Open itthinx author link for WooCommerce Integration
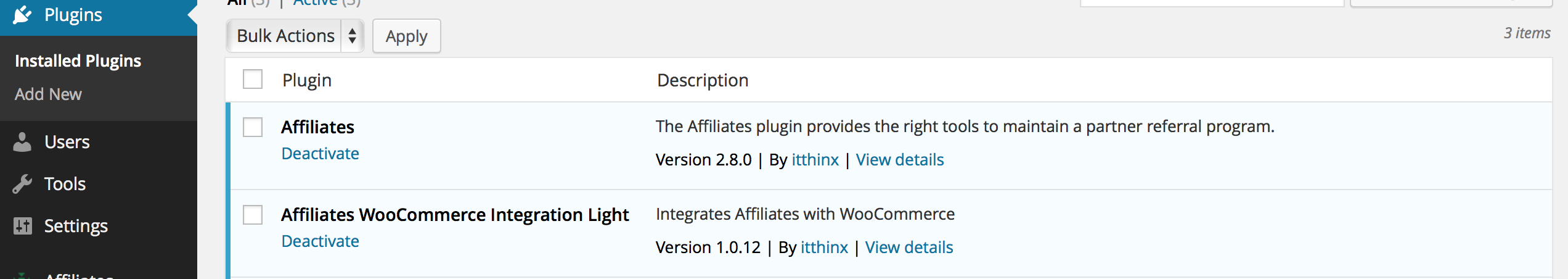This screenshot has height=279, width=1568. pyautogui.click(x=824, y=247)
